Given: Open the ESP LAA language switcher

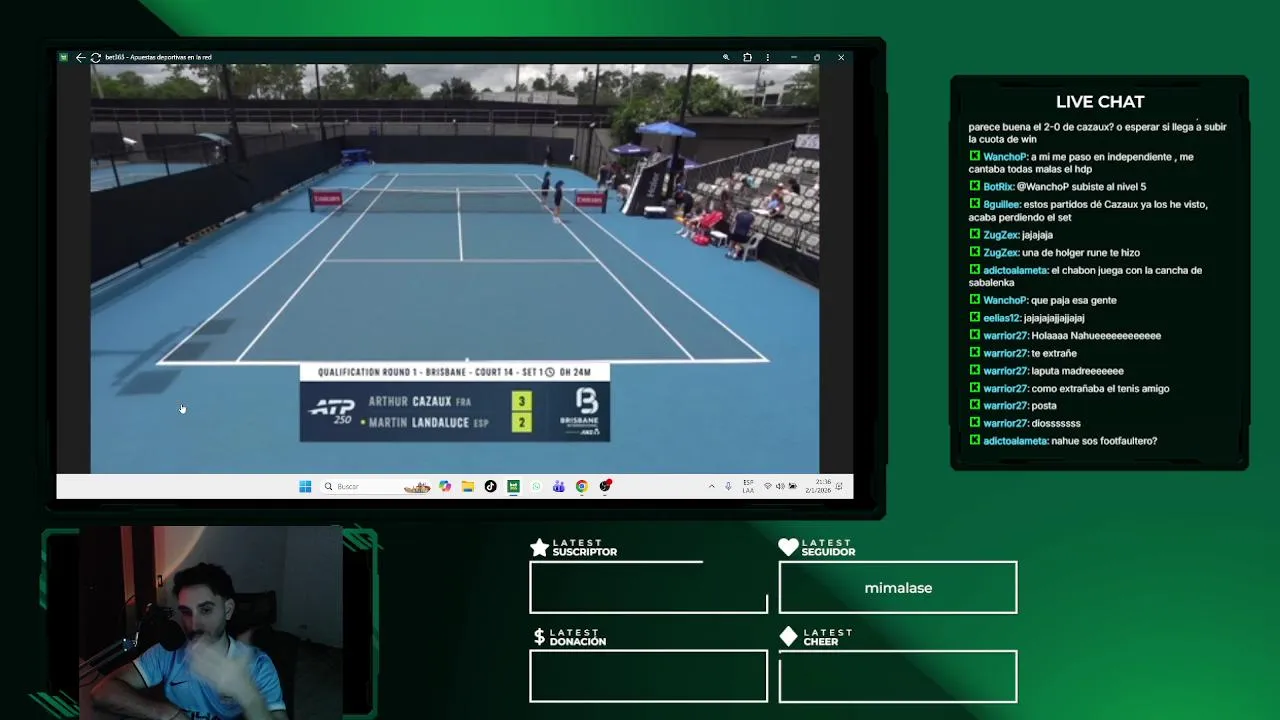Looking at the screenshot, I should (748, 486).
